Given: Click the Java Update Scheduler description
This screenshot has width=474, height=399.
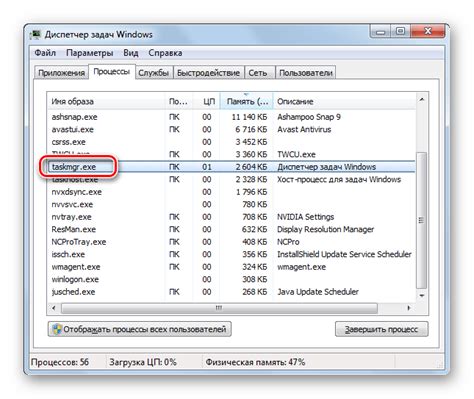Looking at the screenshot, I should tap(318, 292).
